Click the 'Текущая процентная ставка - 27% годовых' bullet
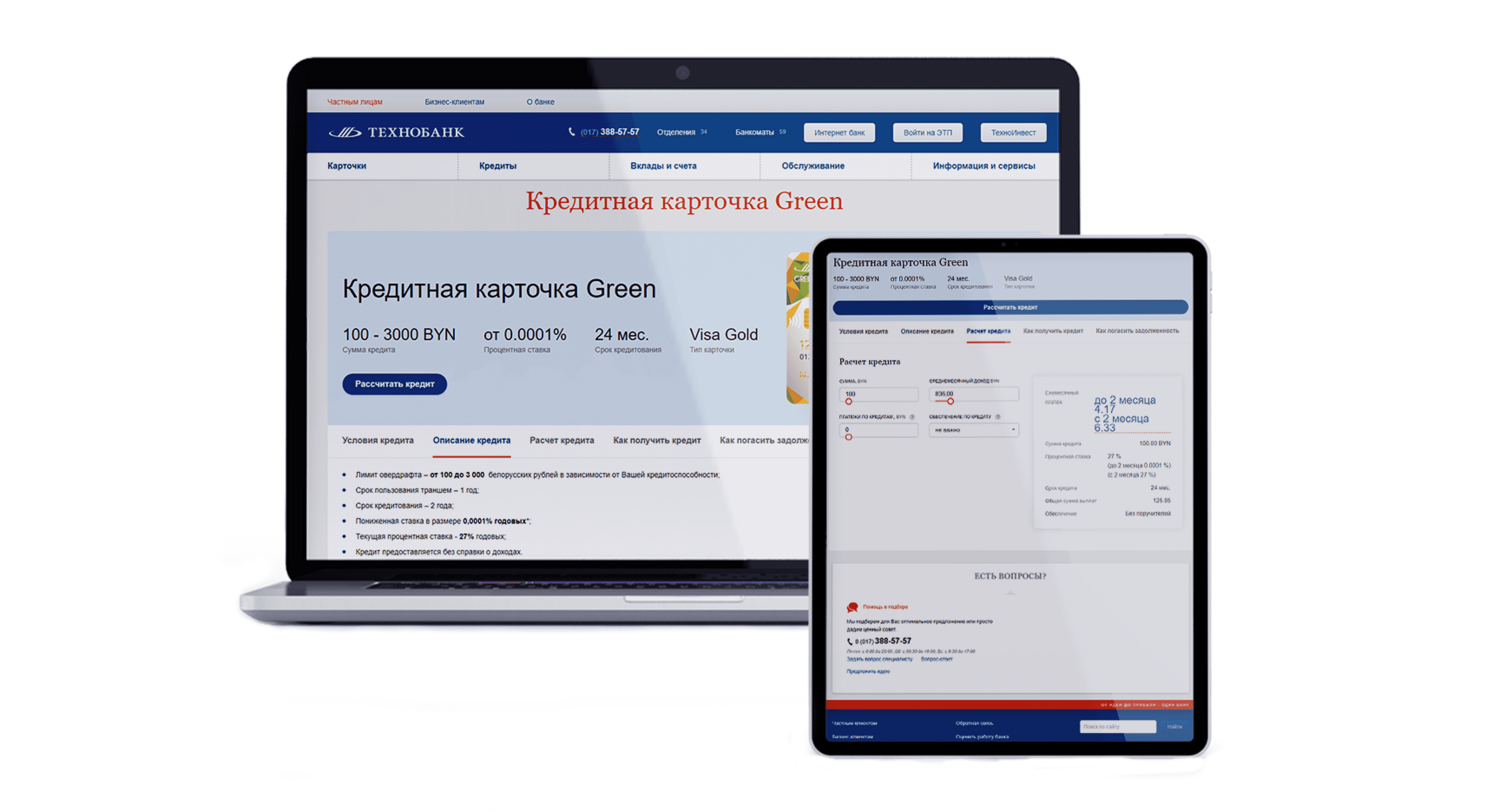The height and width of the screenshot is (812, 1493). [x=430, y=536]
